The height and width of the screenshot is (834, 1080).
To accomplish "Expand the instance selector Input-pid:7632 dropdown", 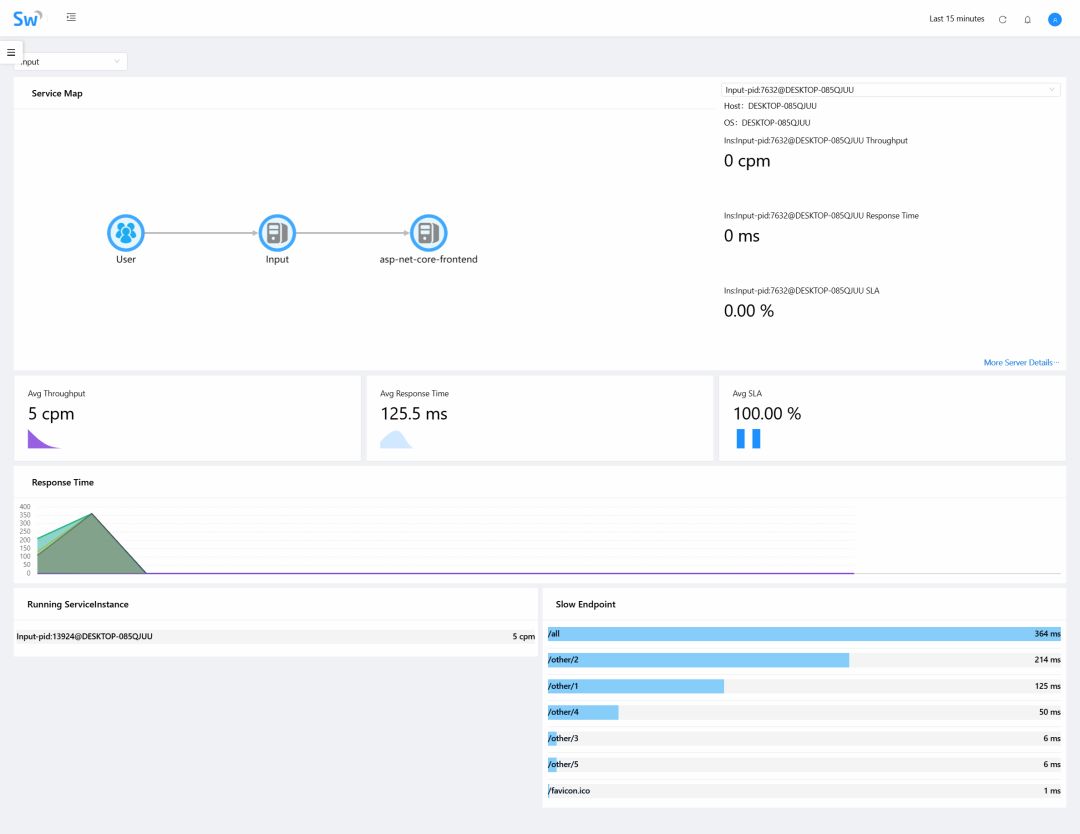I will pyautogui.click(x=889, y=90).
